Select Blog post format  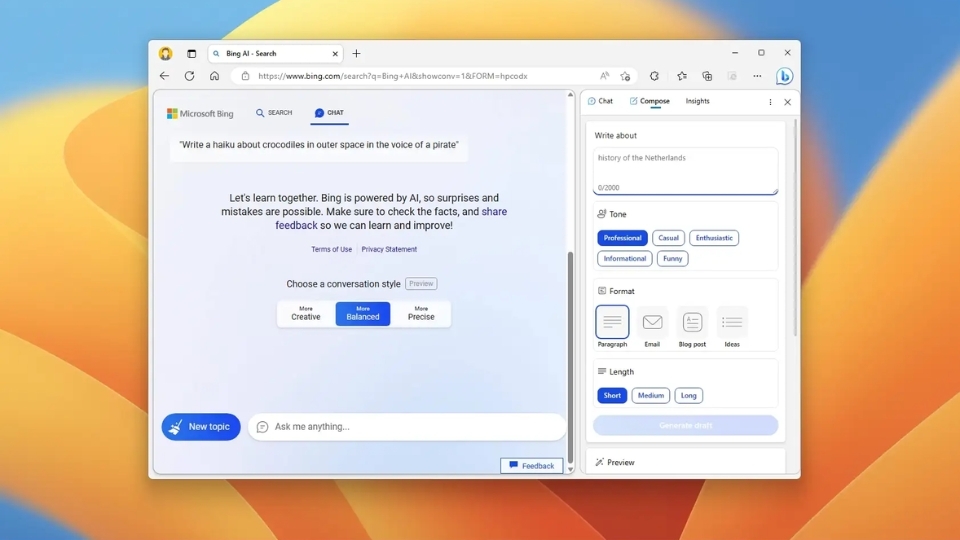click(692, 326)
